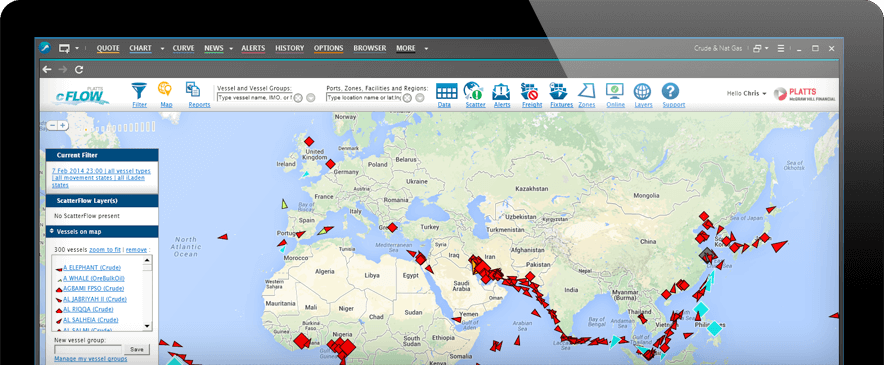Open the QUOTE menu
The image size is (884, 365).
[x=108, y=49]
